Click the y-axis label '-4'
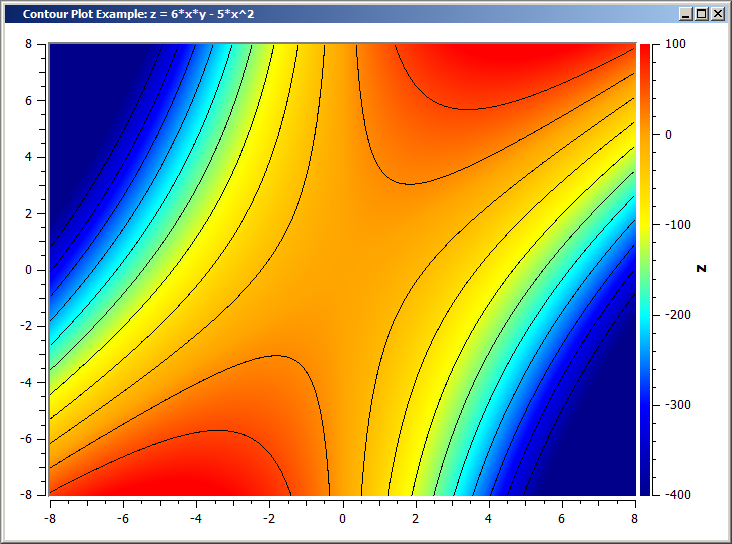 click(26, 382)
